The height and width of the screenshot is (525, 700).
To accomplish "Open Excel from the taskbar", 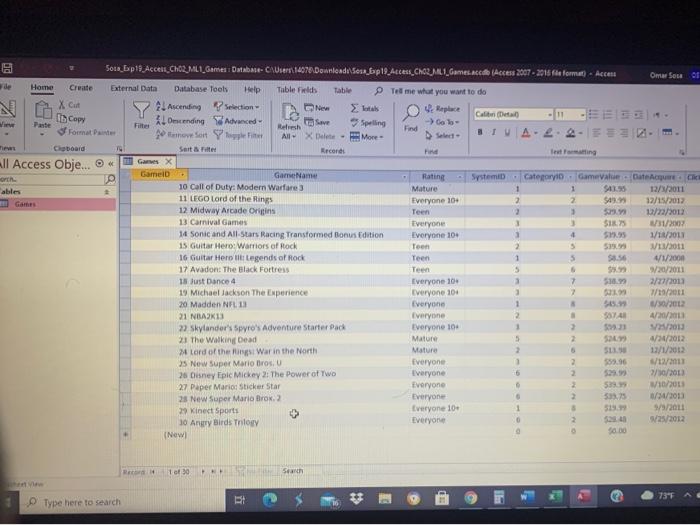I will [555, 496].
